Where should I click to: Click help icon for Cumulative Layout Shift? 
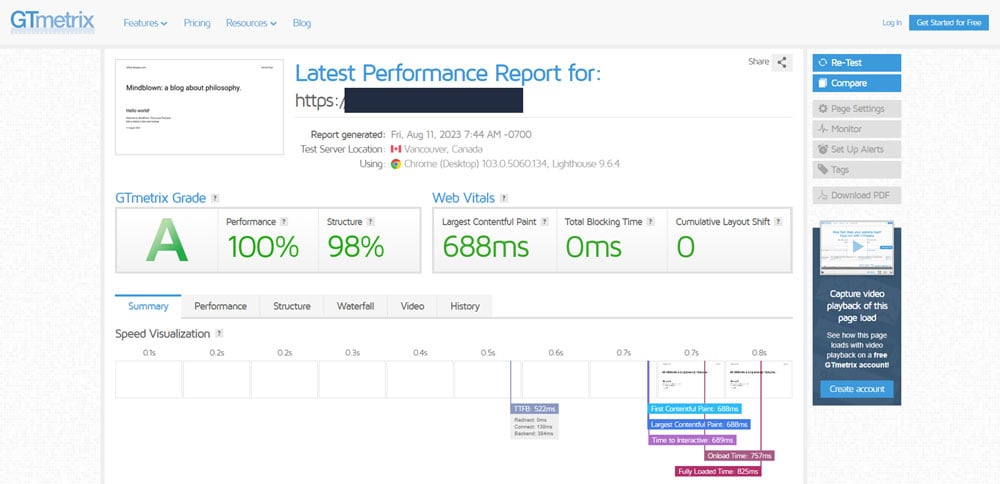tap(777, 221)
